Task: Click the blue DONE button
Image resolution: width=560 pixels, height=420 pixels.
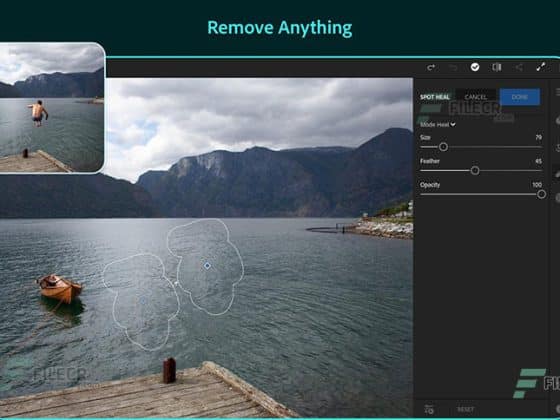Action: pos(520,97)
